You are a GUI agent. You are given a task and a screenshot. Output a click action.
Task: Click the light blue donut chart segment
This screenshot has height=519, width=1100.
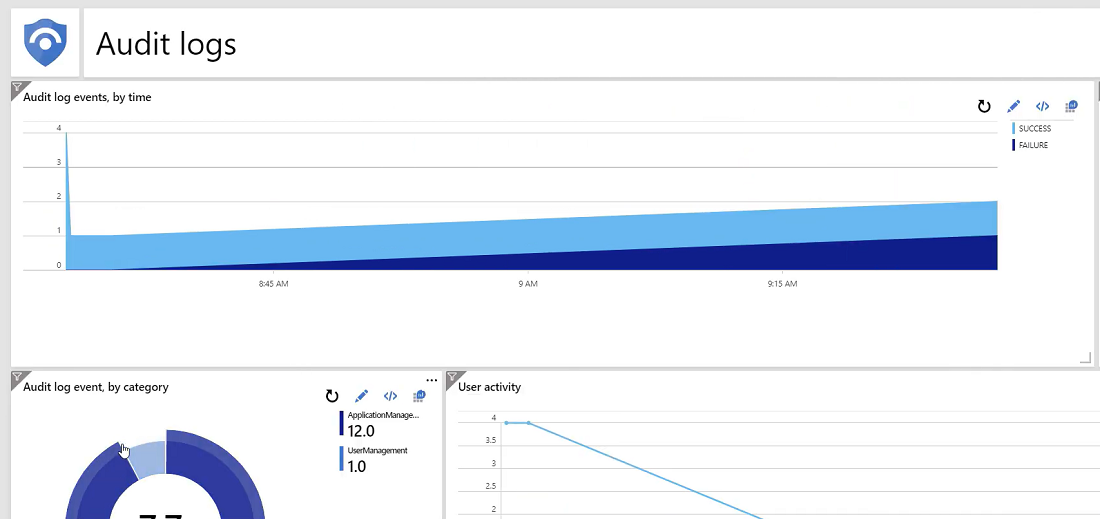tap(149, 458)
